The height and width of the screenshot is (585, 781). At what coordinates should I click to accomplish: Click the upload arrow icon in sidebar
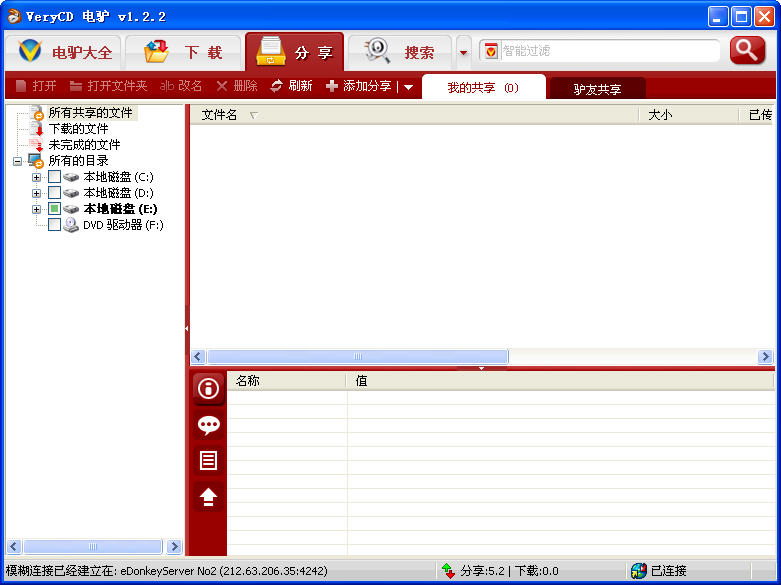pyautogui.click(x=208, y=497)
